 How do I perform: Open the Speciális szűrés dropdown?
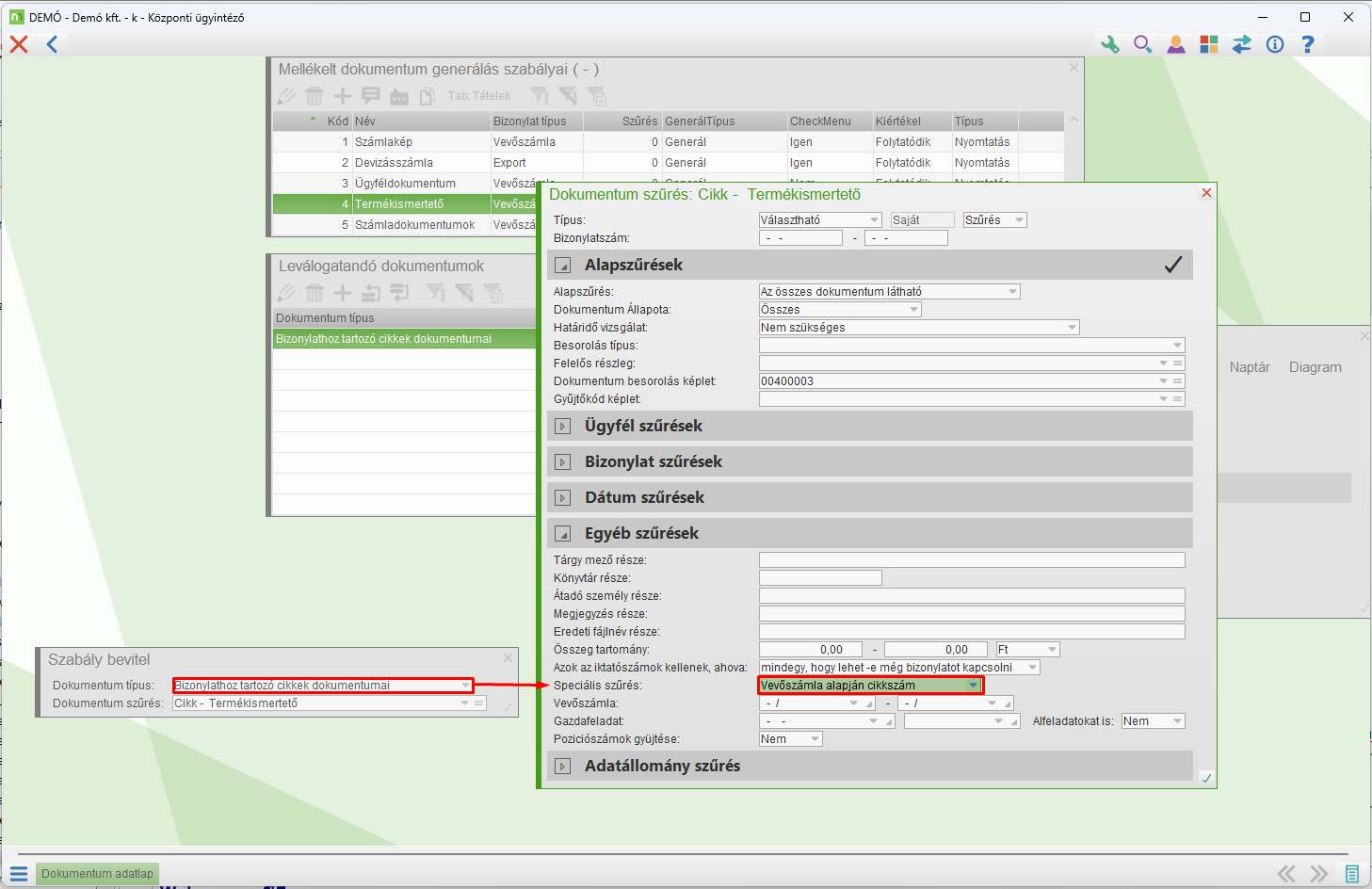pos(973,686)
